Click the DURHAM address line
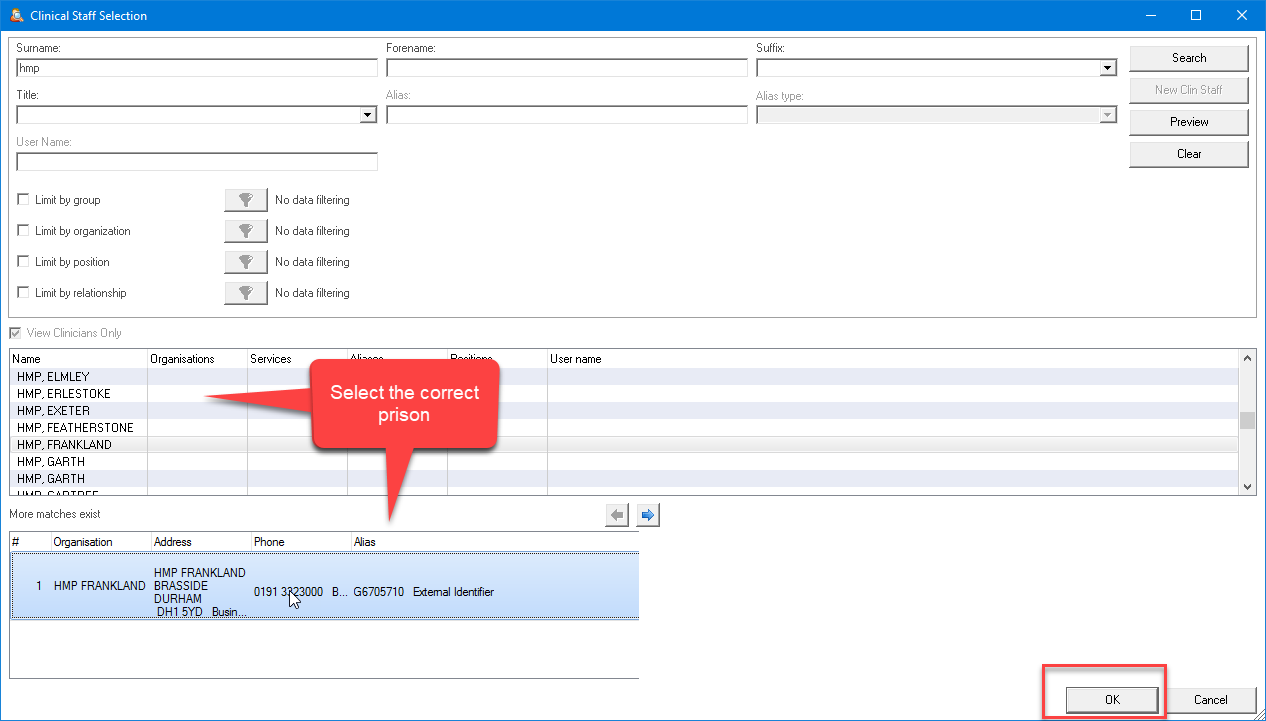This screenshot has height=721, width=1266. point(176,599)
